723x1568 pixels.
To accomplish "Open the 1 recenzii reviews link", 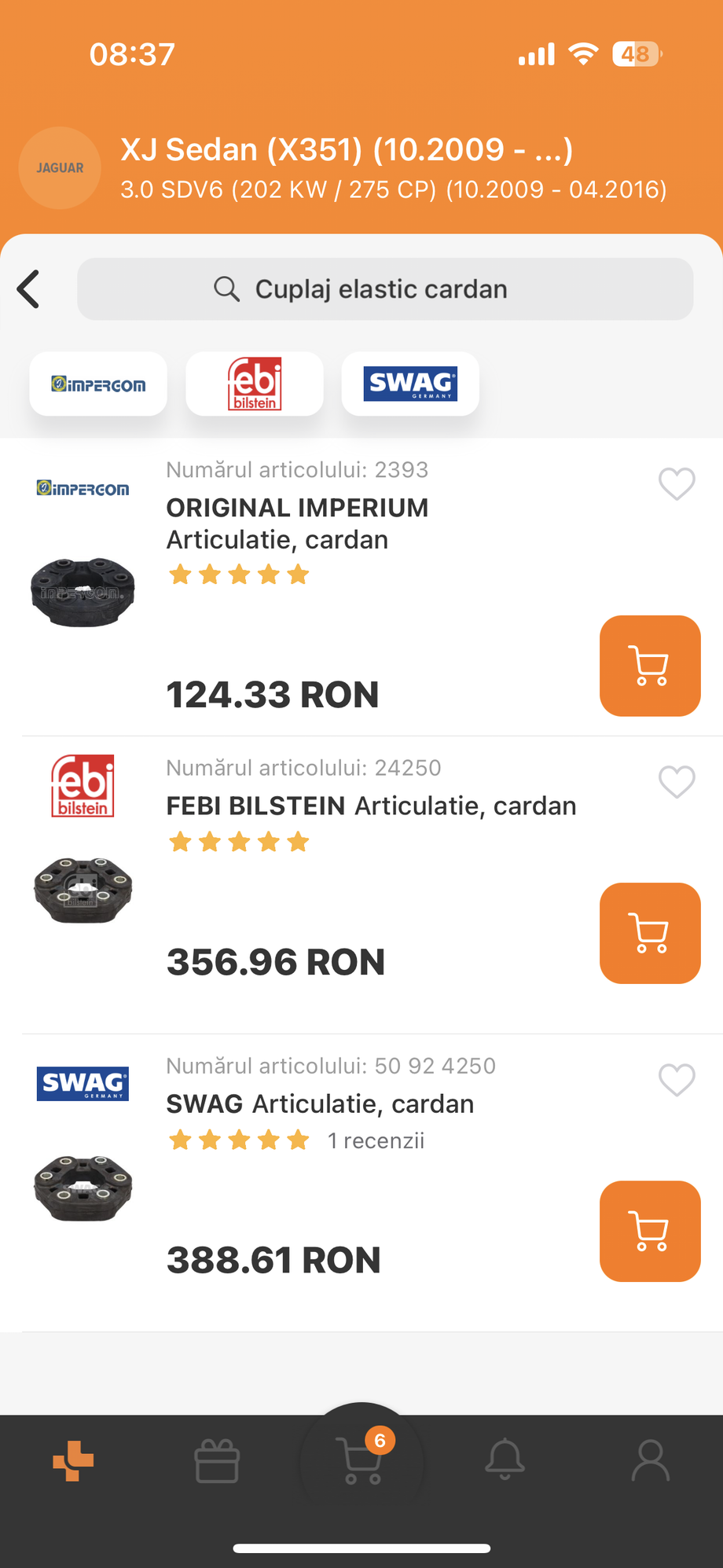I will (x=376, y=1140).
